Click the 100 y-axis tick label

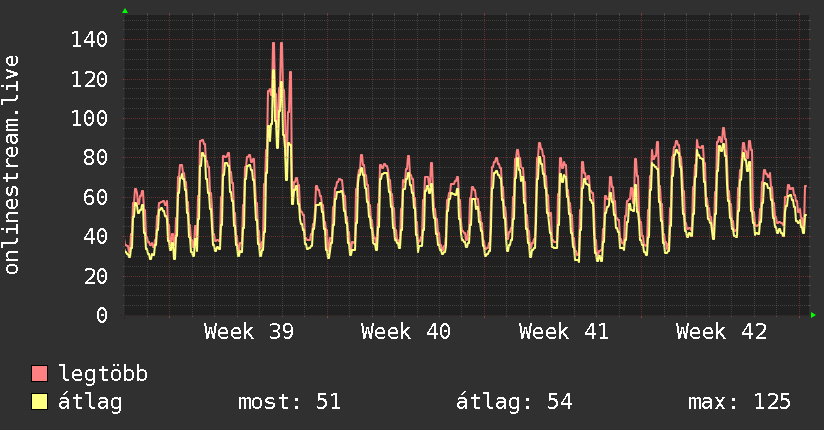point(89,118)
